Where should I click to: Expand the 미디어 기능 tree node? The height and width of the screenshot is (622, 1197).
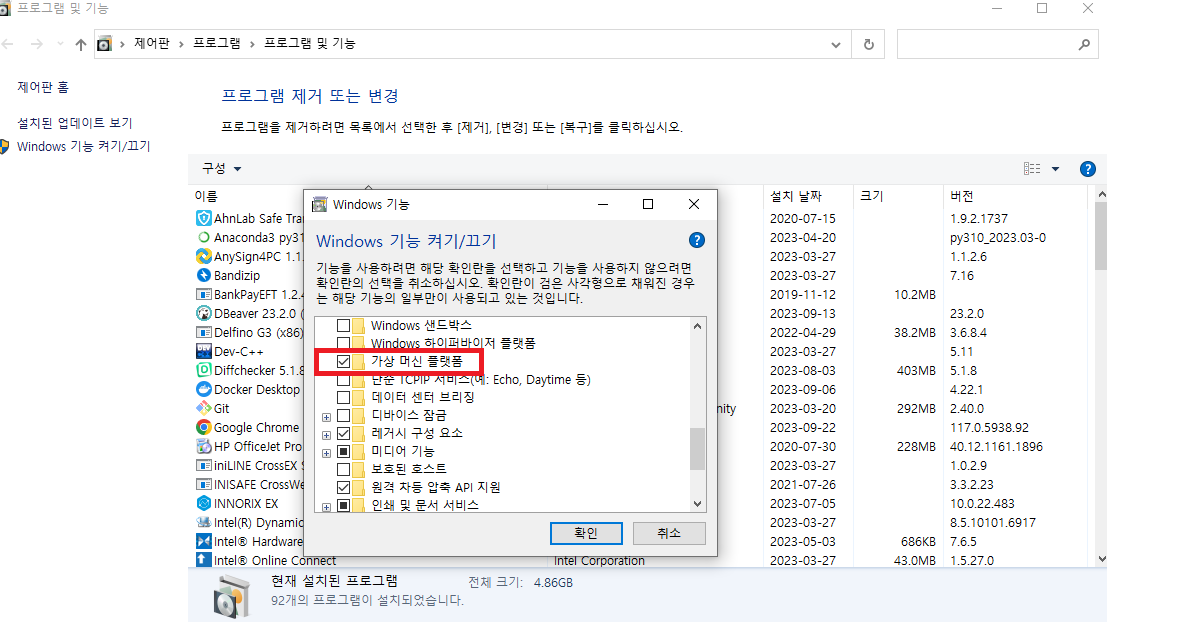(327, 453)
